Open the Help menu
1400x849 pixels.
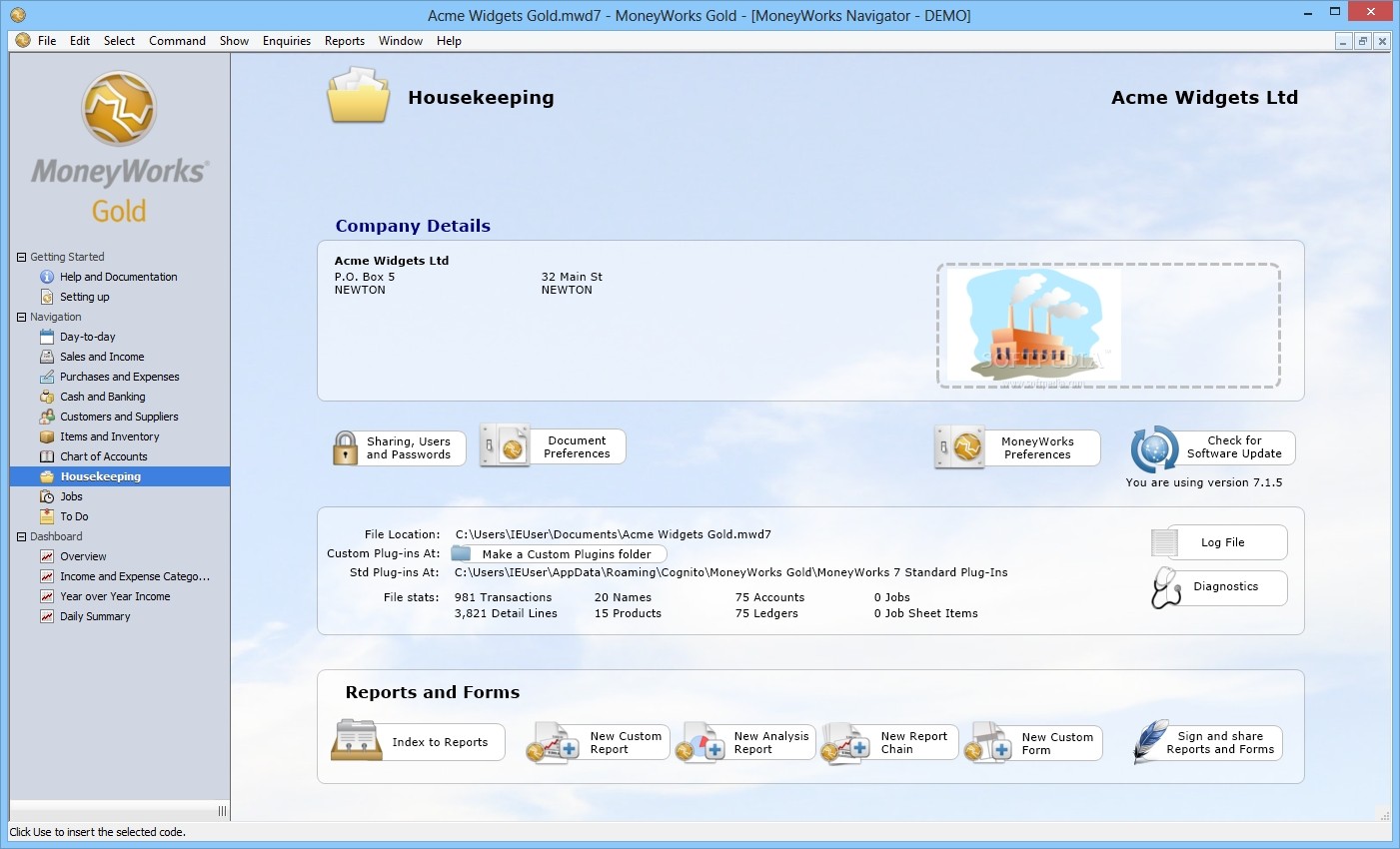click(449, 41)
